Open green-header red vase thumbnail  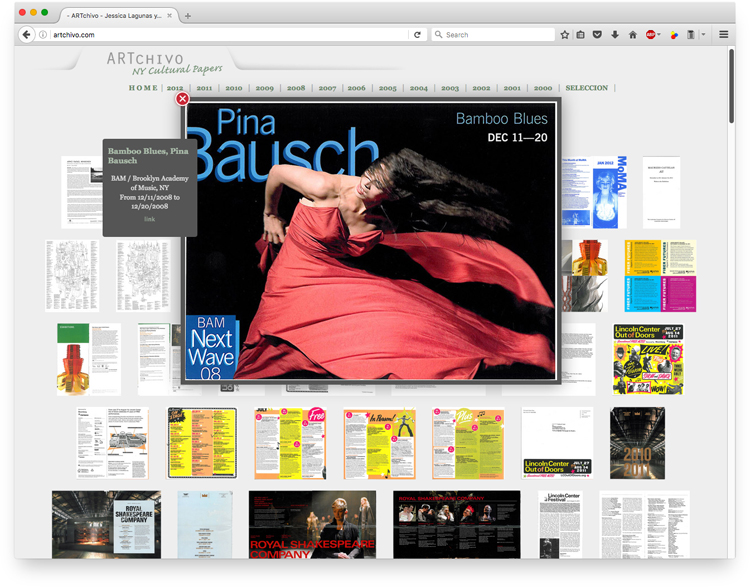pos(88,359)
